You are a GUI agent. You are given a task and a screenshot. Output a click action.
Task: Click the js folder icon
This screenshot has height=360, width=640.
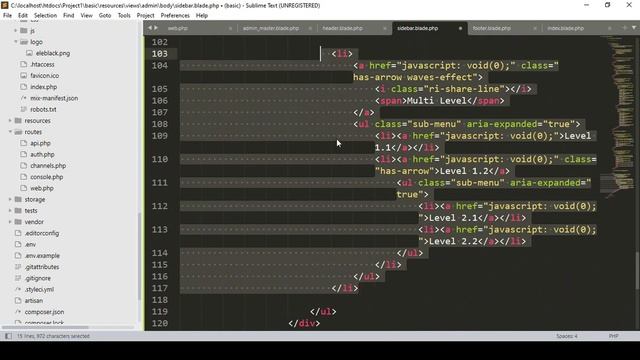coord(24,31)
